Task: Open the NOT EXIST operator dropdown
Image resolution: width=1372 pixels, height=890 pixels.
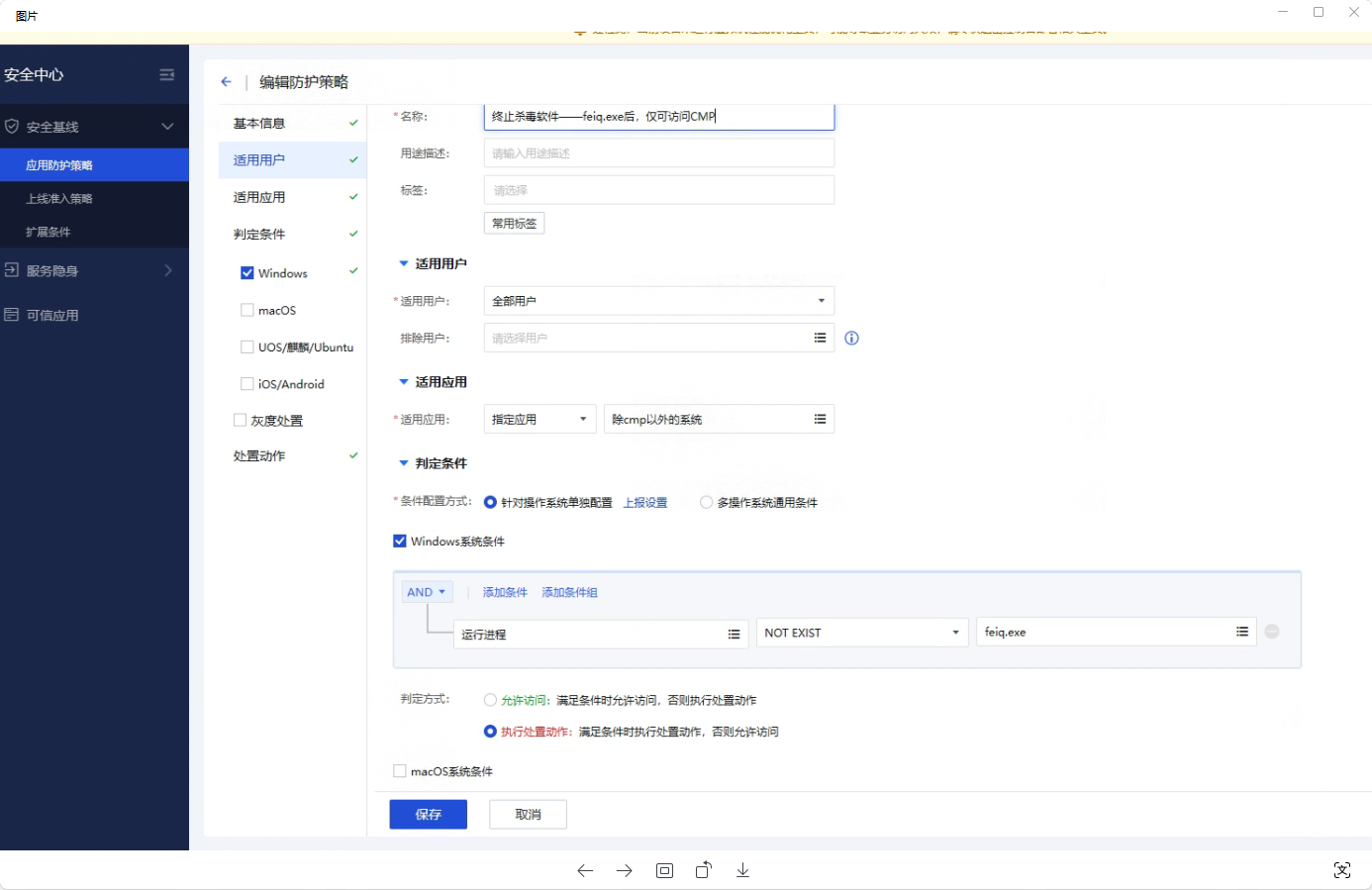Action: (x=861, y=633)
